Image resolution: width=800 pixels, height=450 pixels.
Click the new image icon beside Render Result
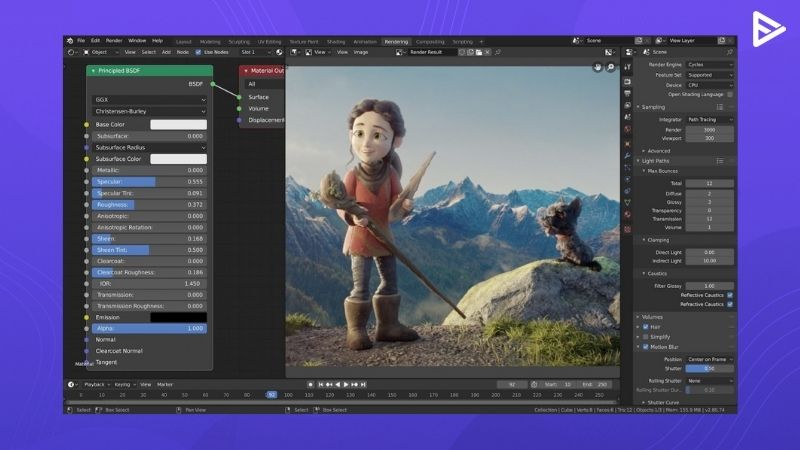tap(470, 52)
